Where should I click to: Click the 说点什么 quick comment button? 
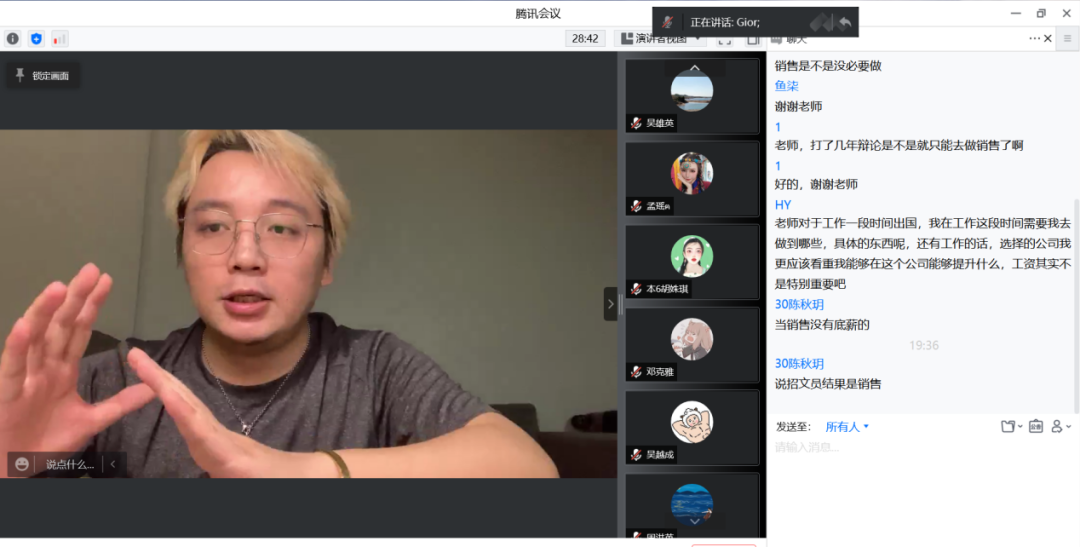tap(70, 464)
